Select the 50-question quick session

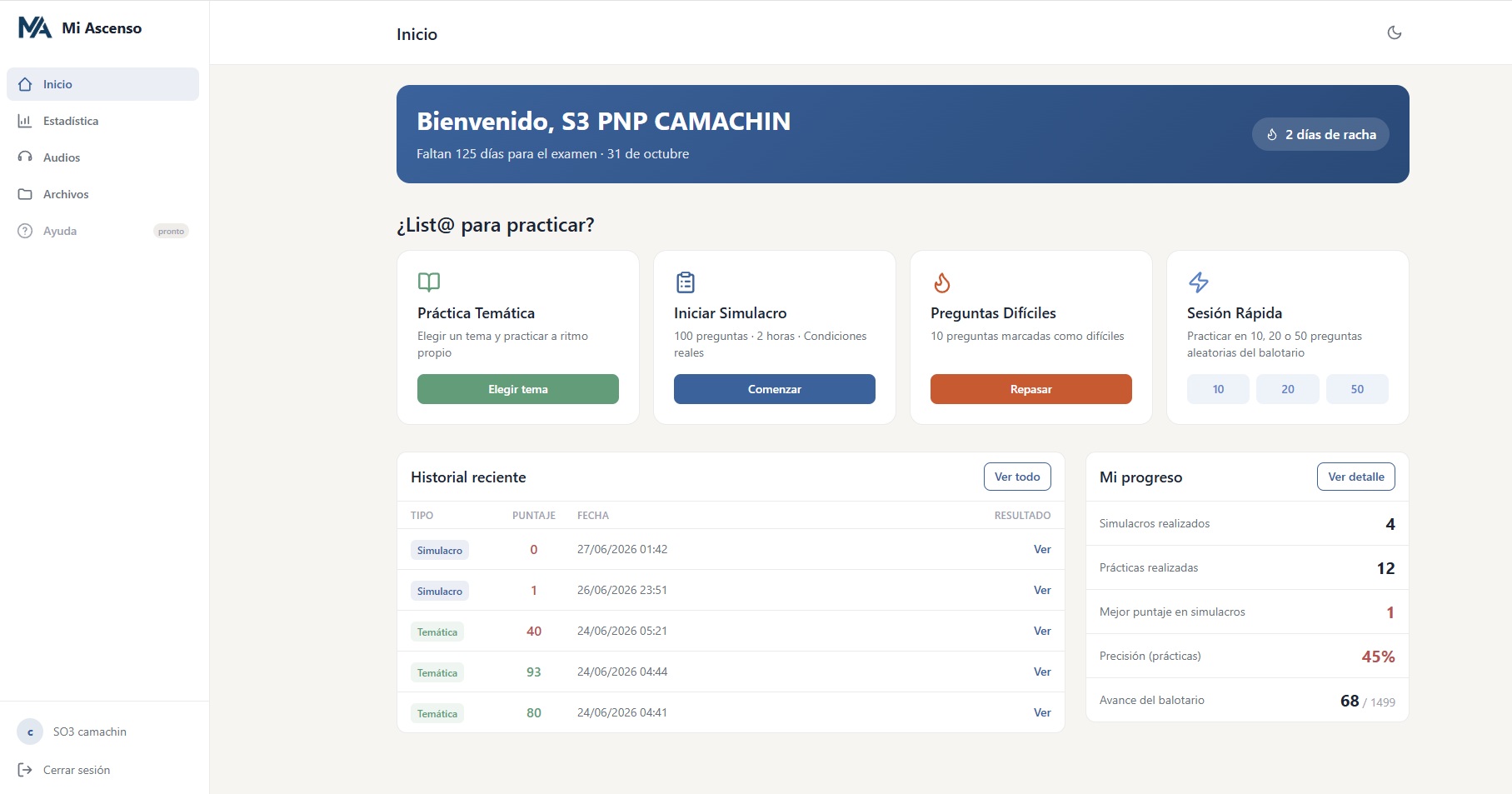click(1357, 389)
